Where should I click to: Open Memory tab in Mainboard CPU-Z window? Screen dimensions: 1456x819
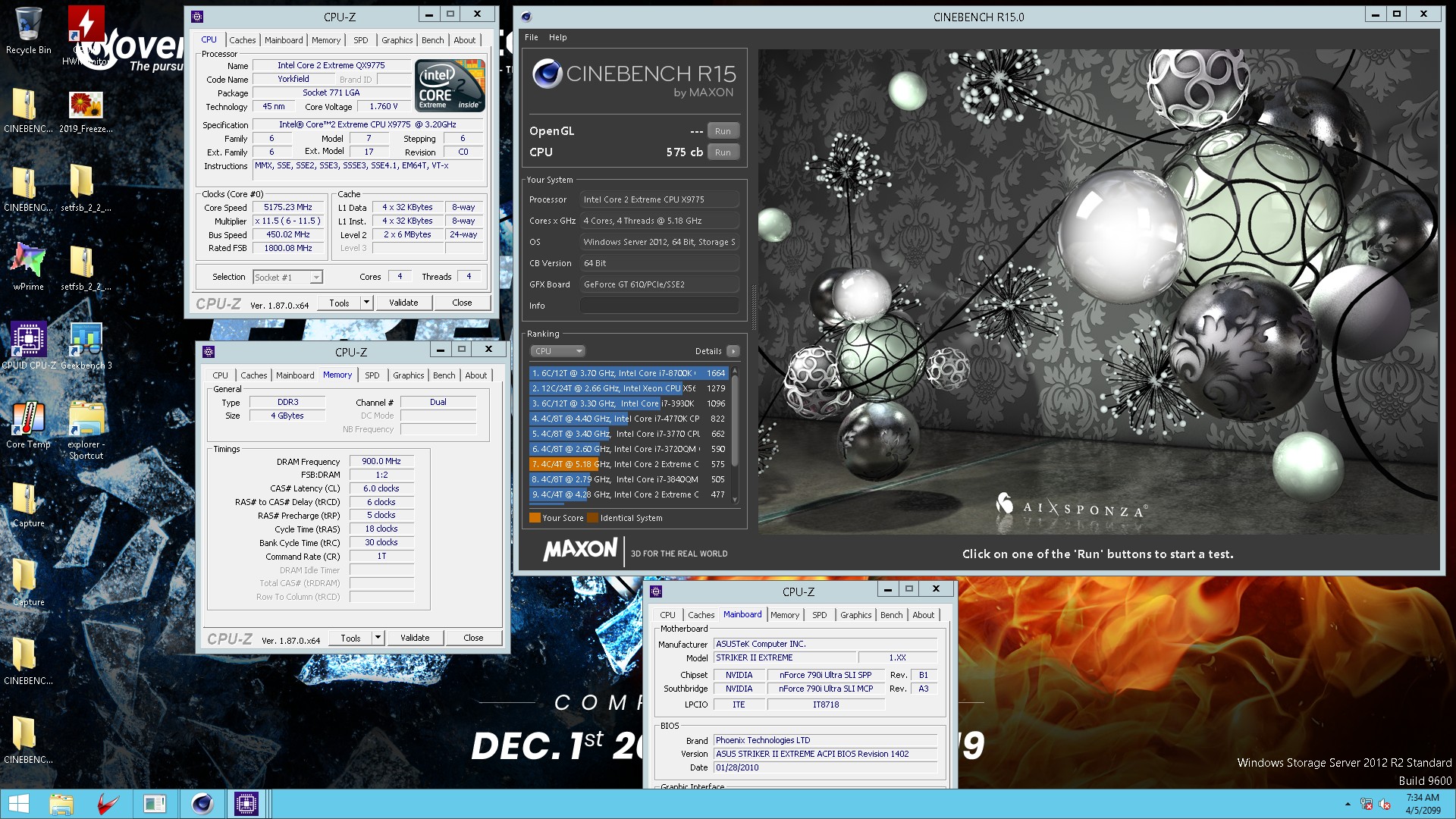[x=785, y=615]
